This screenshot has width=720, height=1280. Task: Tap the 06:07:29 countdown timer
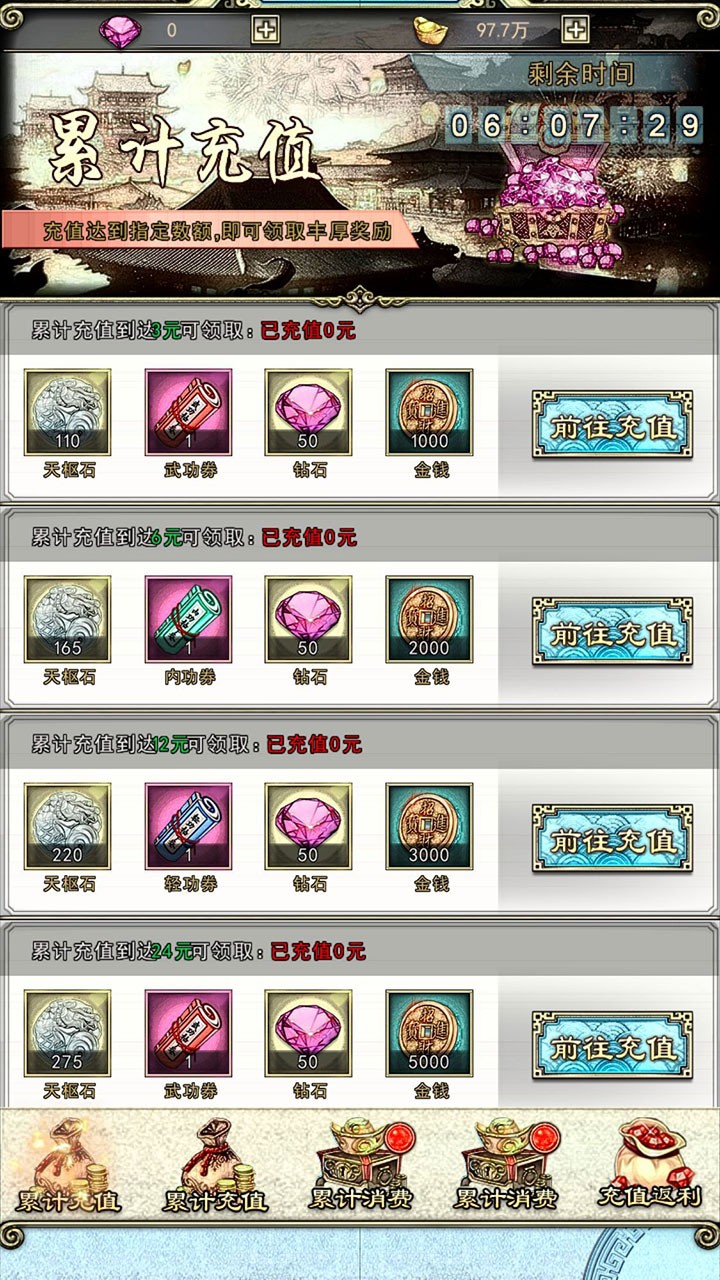click(x=575, y=125)
